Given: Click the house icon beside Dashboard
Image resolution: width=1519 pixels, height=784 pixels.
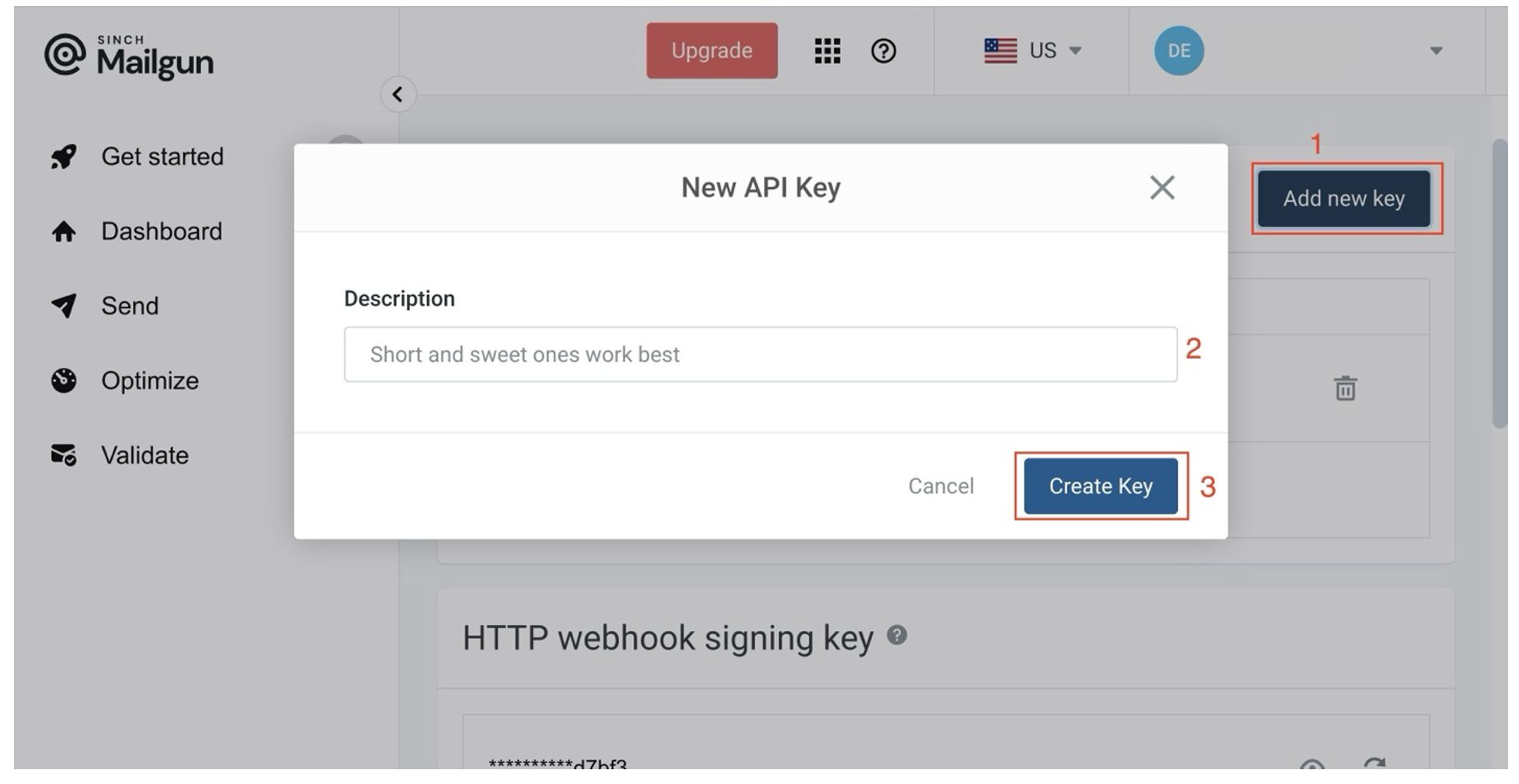Looking at the screenshot, I should coord(64,231).
